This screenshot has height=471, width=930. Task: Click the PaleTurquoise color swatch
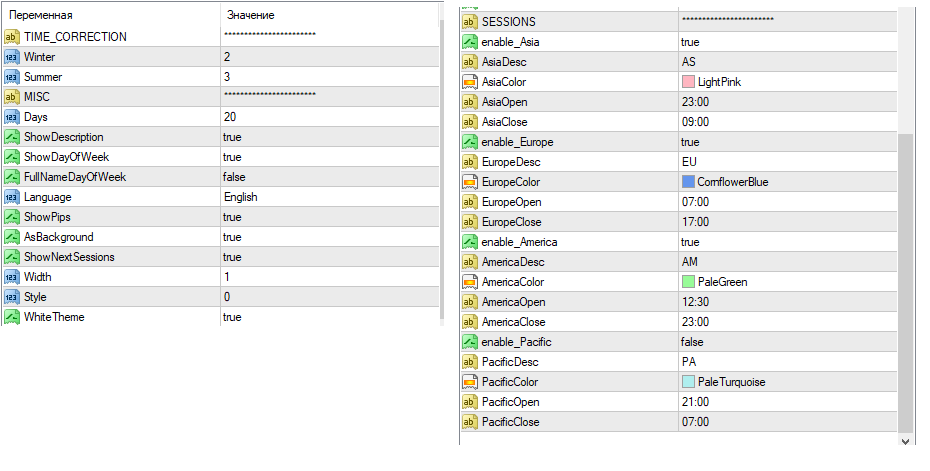[688, 382]
